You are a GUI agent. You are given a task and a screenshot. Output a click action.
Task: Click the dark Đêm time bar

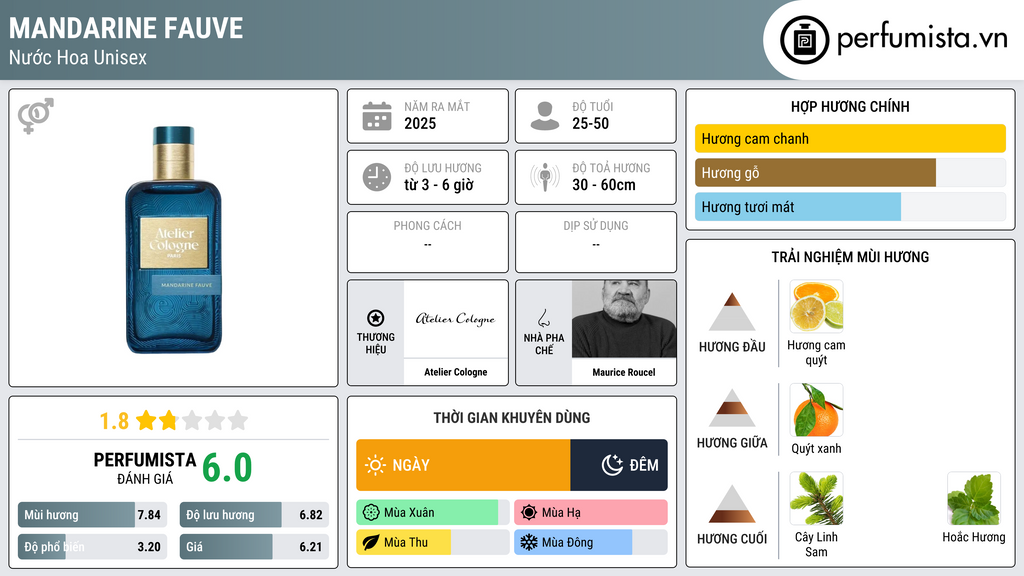click(619, 465)
